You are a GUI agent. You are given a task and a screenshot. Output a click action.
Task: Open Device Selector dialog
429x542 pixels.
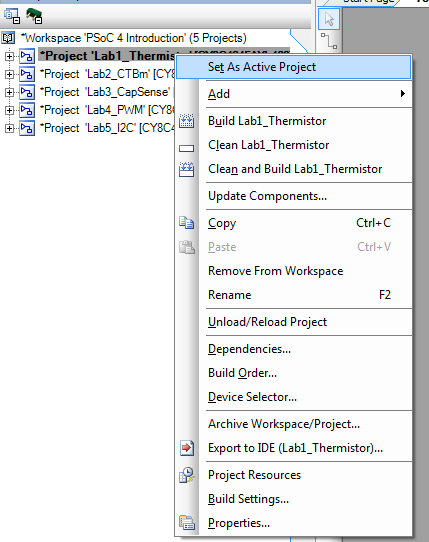pos(252,397)
